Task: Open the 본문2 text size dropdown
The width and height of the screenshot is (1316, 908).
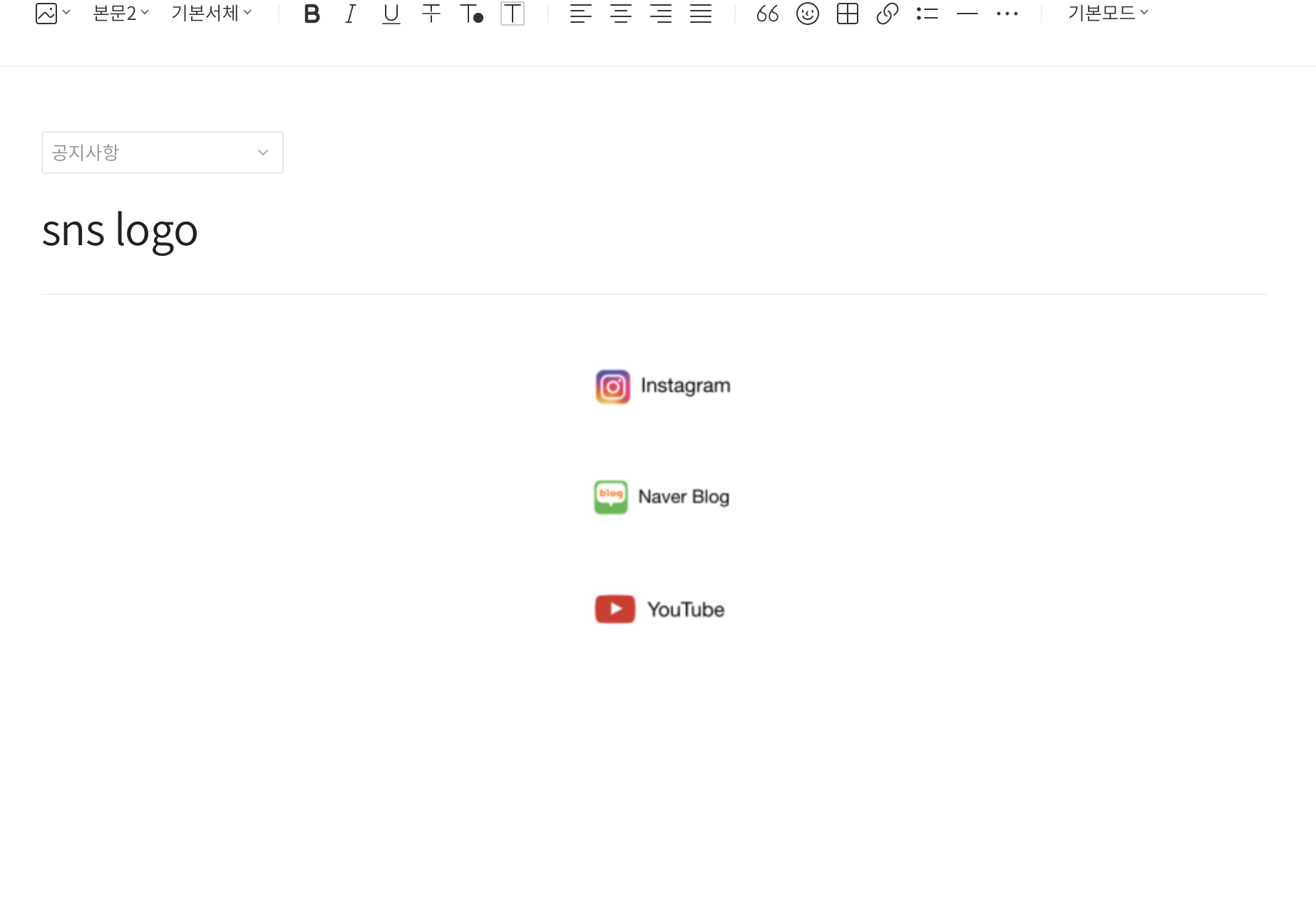Action: 120,13
